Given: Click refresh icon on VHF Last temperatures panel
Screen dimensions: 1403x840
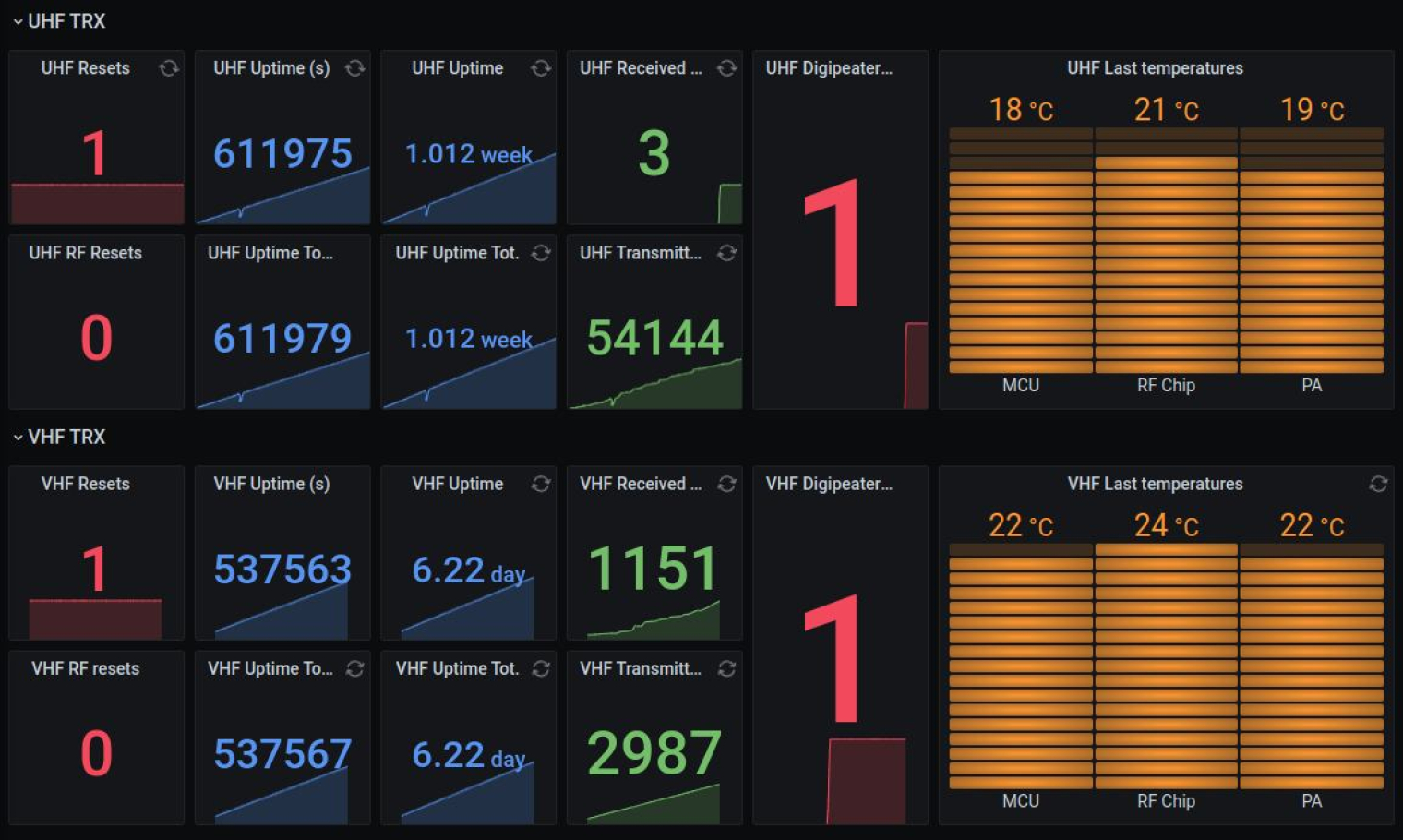Looking at the screenshot, I should pos(1378,484).
